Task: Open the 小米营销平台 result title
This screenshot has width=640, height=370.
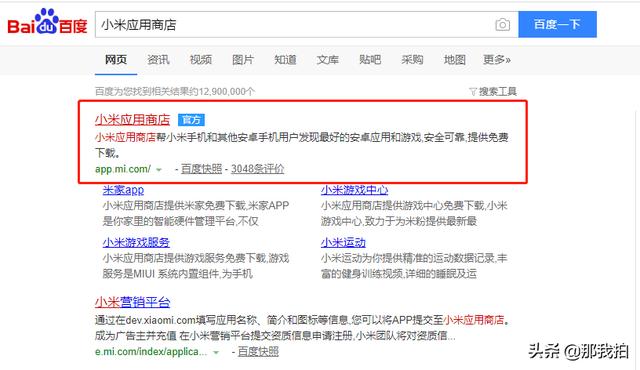Action: coord(132,302)
